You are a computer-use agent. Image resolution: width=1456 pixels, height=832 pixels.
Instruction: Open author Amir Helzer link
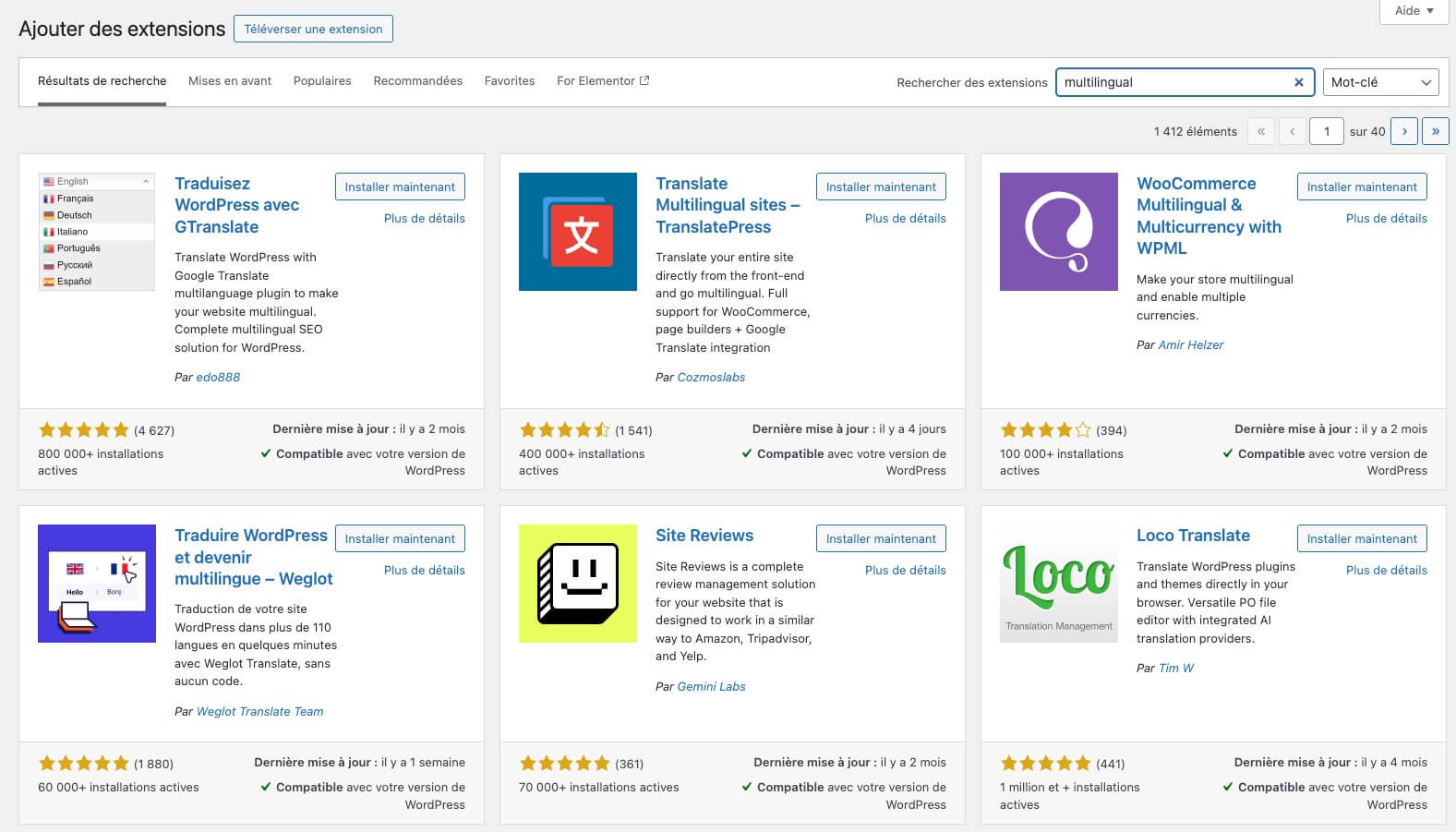[x=1191, y=344]
